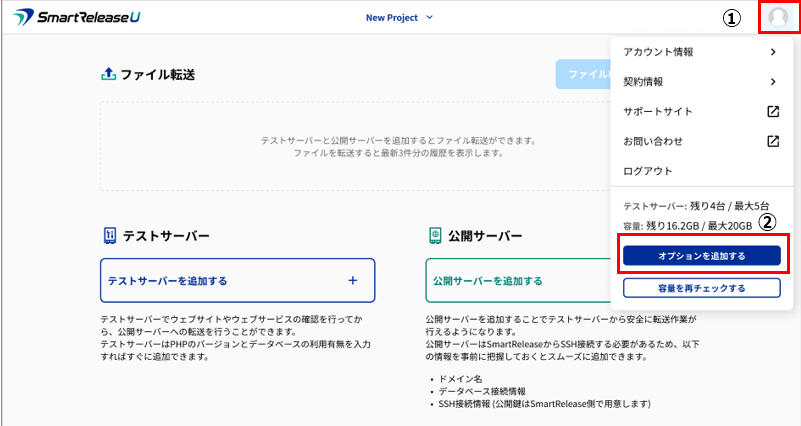This screenshot has width=801, height=426.
Task: Click the テストサーバー section icon
Action: (x=108, y=236)
